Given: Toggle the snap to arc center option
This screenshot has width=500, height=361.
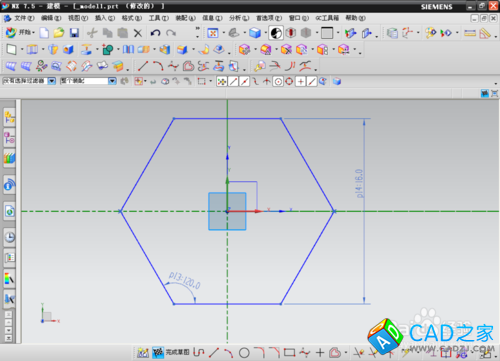Looking at the screenshot, I should point(278,81).
